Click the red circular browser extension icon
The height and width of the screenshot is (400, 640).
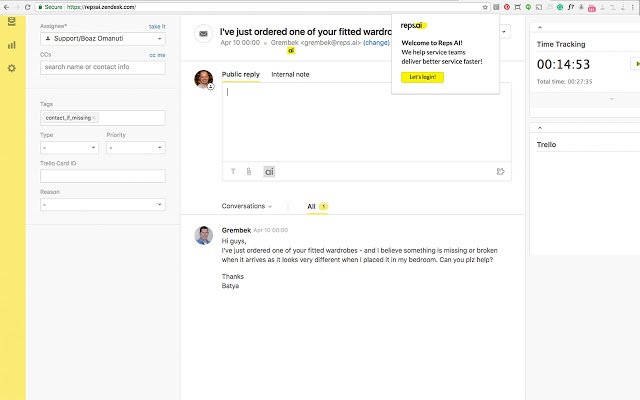(x=507, y=7)
